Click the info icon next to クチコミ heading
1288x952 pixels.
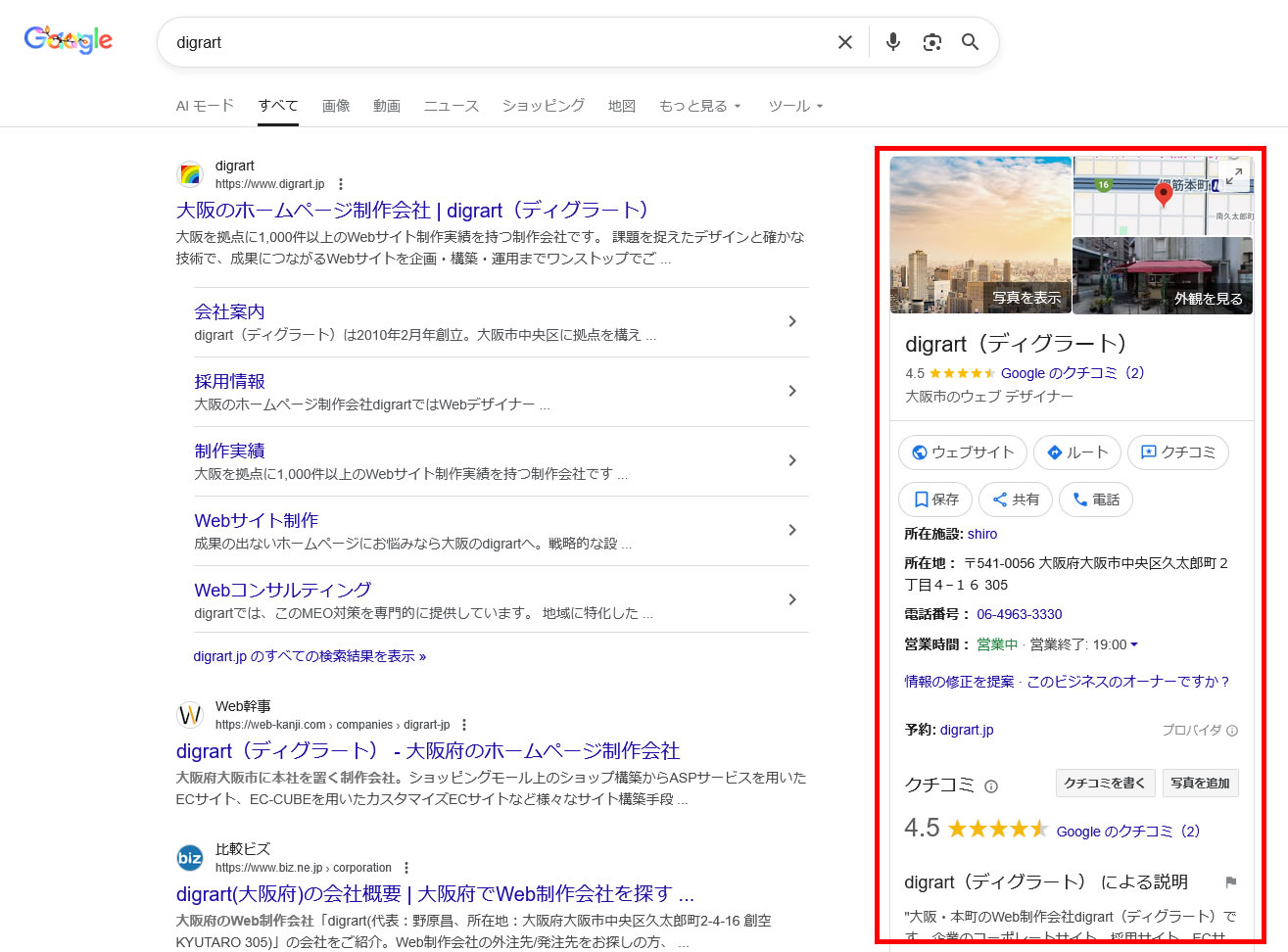click(x=991, y=785)
